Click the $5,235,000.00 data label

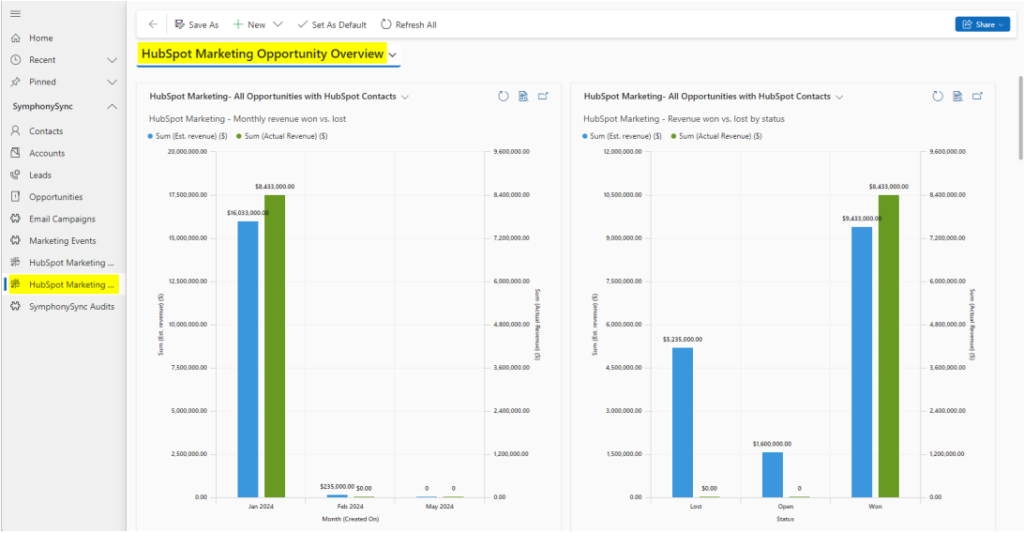click(x=682, y=340)
